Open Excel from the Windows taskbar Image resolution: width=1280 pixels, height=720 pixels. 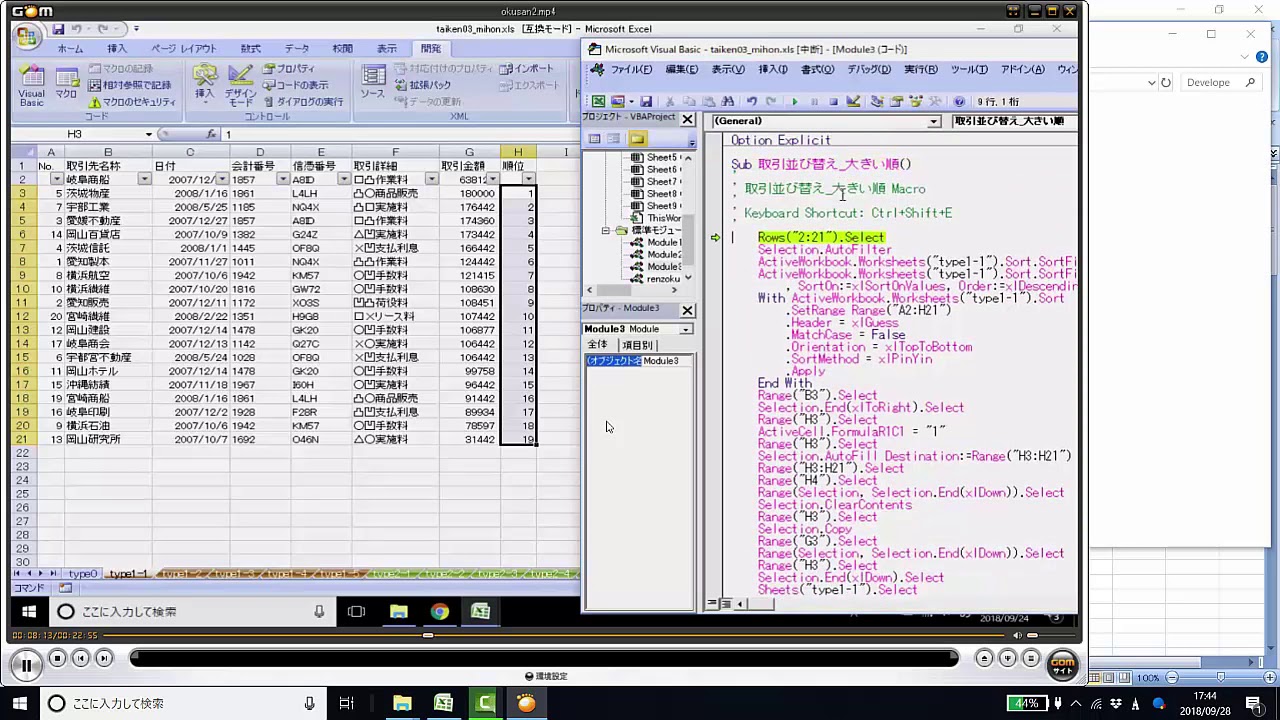443,704
